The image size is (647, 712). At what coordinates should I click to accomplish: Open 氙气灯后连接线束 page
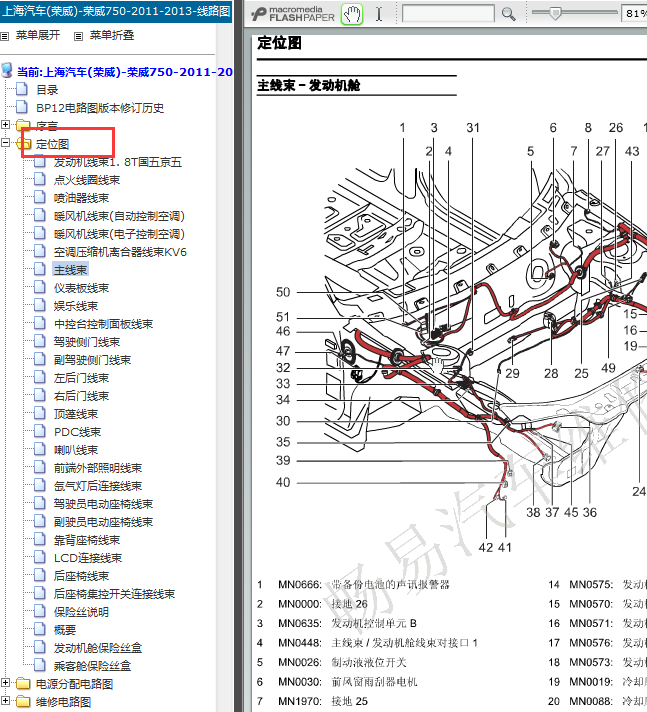tap(98, 486)
